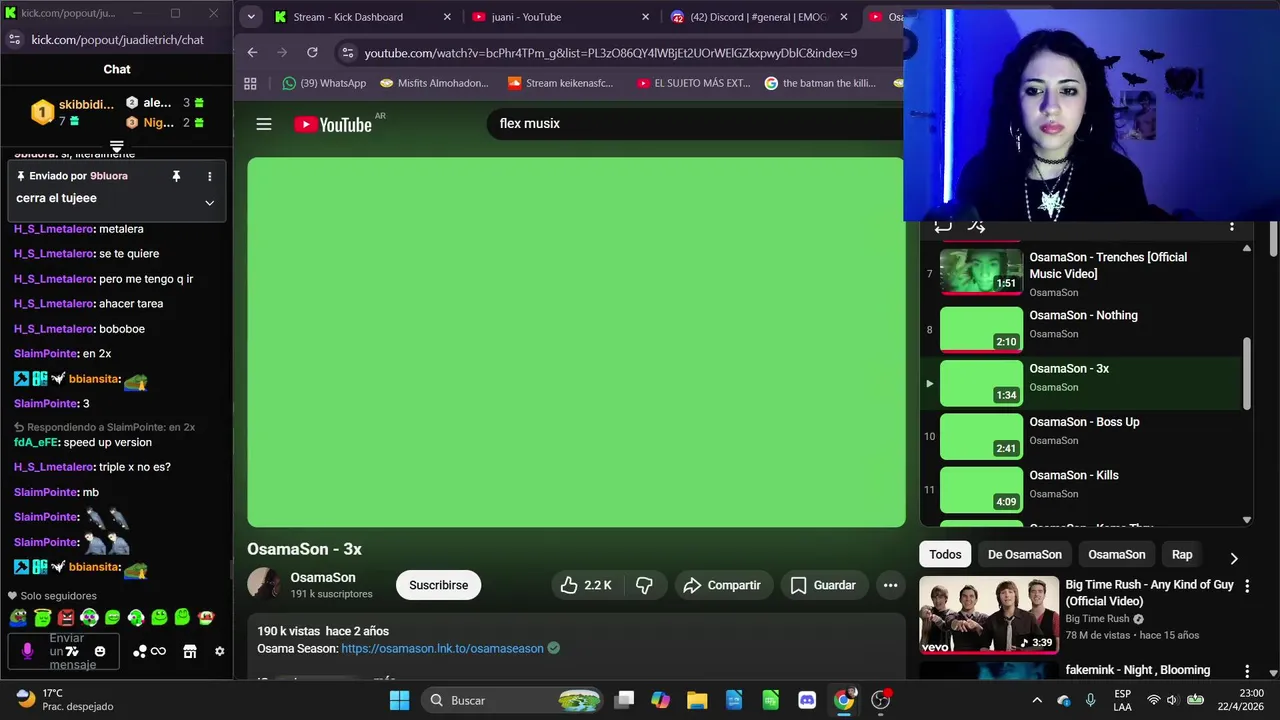
Task: Expand the pinned message chevron
Action: point(209,202)
